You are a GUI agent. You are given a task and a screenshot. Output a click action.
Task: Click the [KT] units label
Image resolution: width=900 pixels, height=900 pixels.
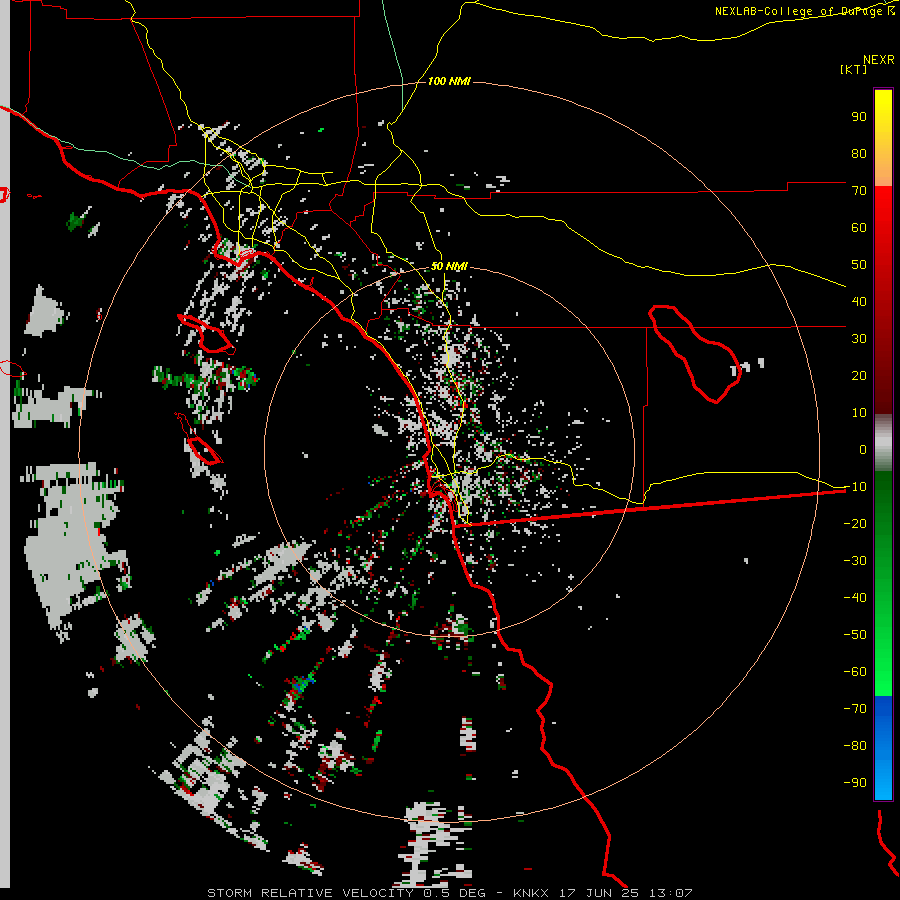pyautogui.click(x=853, y=69)
